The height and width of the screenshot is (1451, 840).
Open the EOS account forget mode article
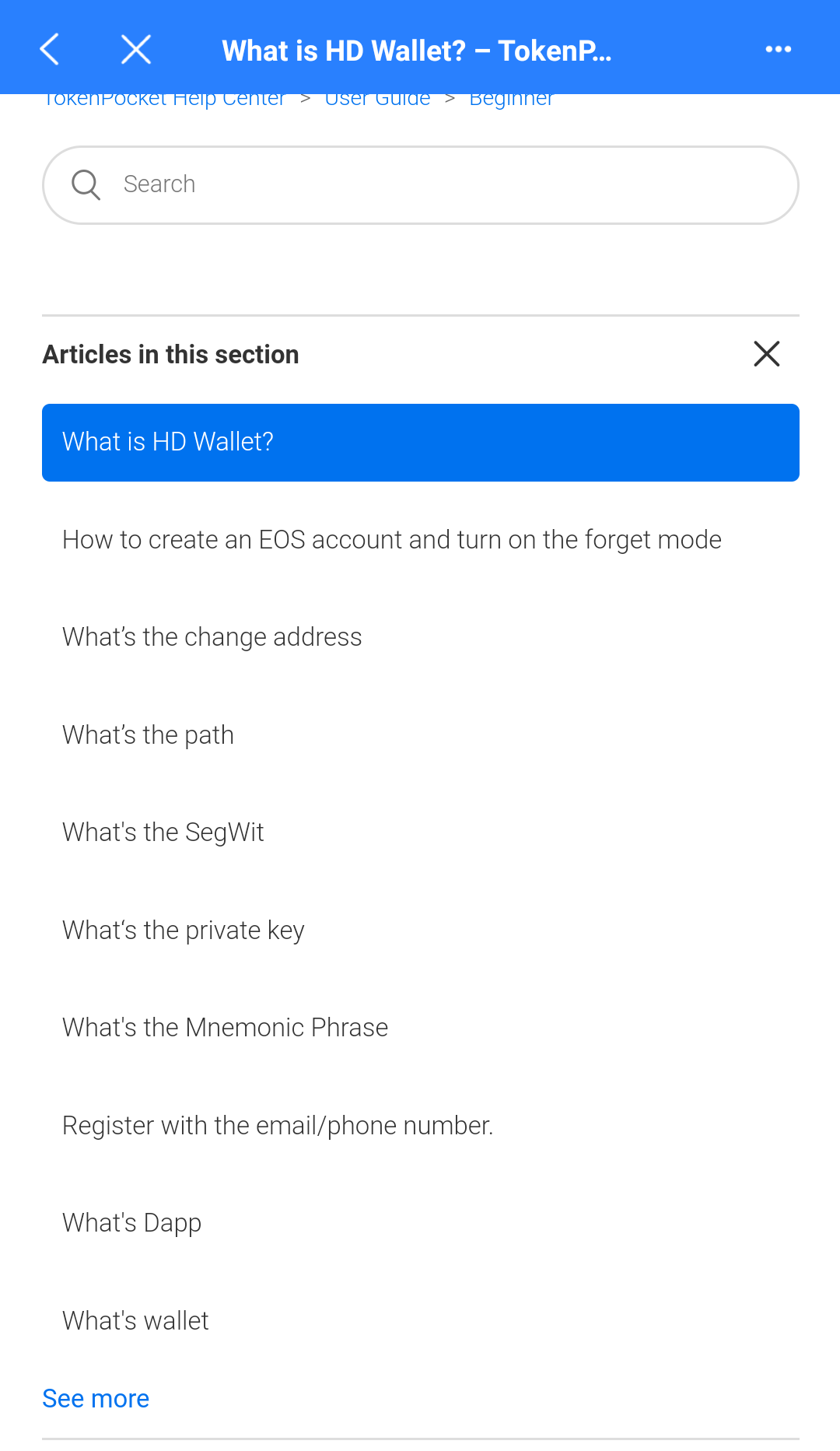coord(392,540)
